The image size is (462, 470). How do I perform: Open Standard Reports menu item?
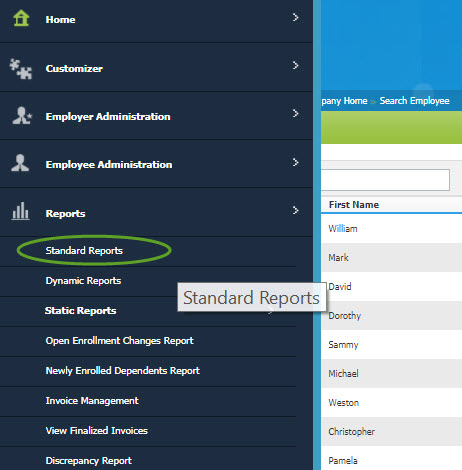pos(84,251)
